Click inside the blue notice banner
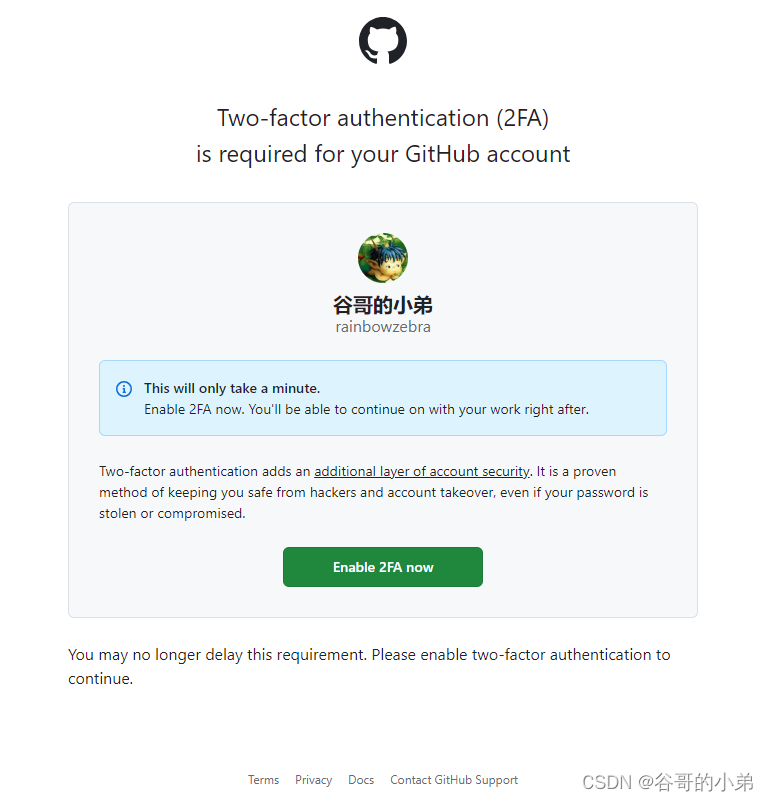Viewport: 768px width, 801px height. point(383,398)
